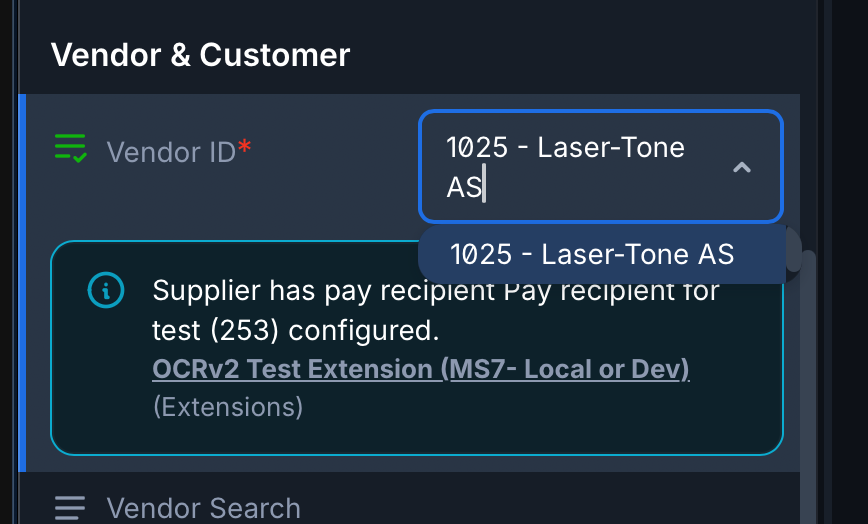The width and height of the screenshot is (868, 524).
Task: Click the red required asterisk on Vendor ID
Action: pyautogui.click(x=244, y=151)
